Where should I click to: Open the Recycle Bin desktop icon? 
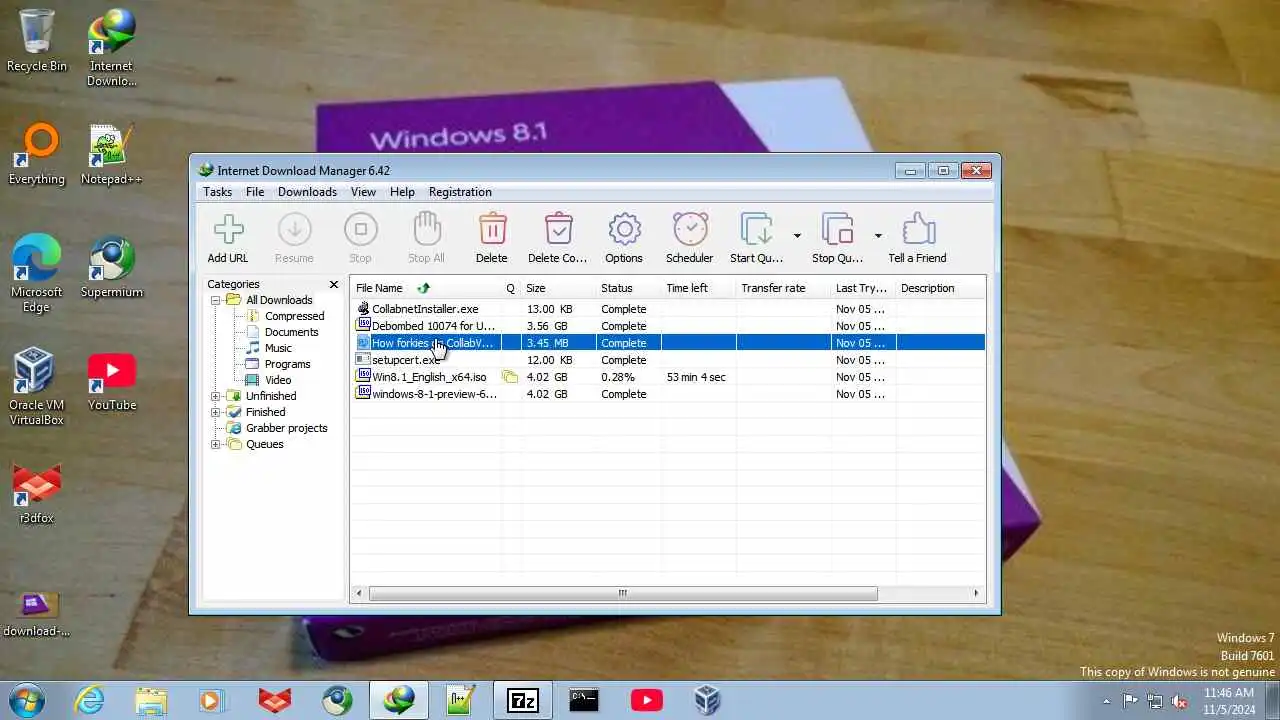coord(37,41)
